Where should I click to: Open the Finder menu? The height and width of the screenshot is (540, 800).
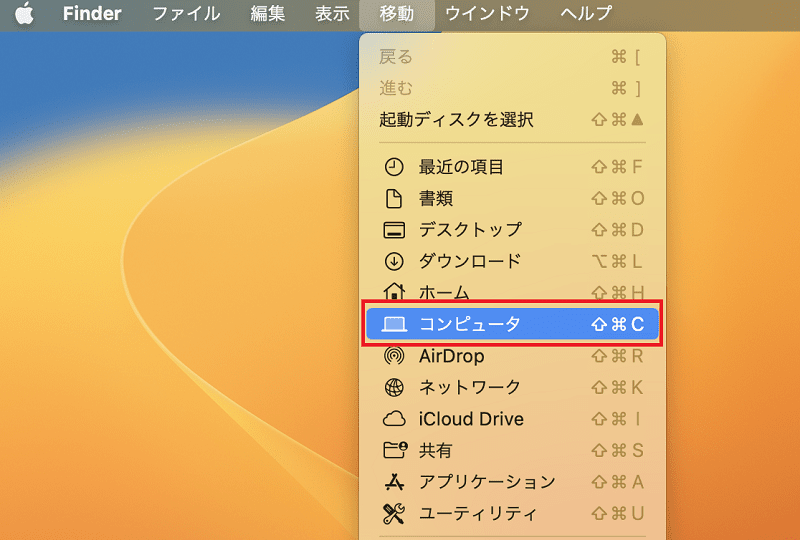point(92,14)
